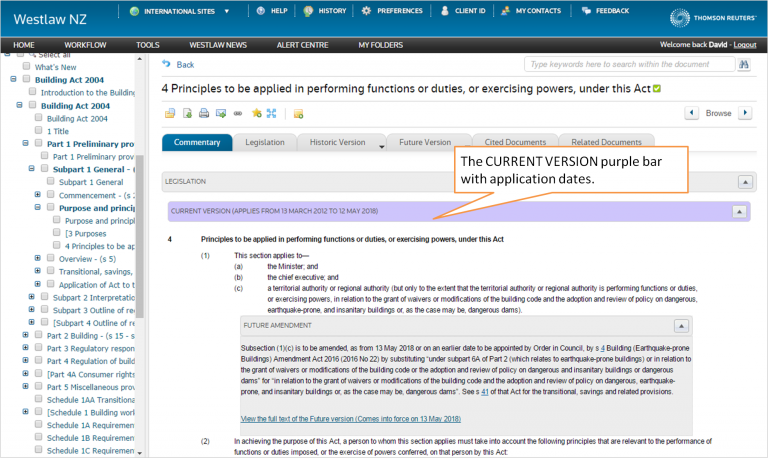
Task: Tick the Part 3 Regulatory responsibilities checkbox
Action: pos(39,348)
